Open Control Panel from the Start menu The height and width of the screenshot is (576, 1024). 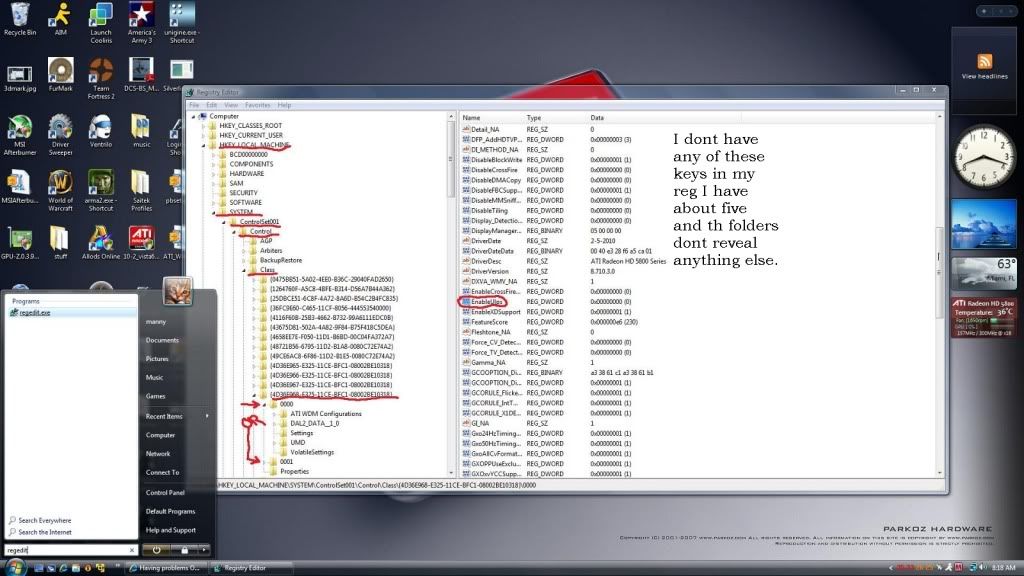click(x=165, y=492)
